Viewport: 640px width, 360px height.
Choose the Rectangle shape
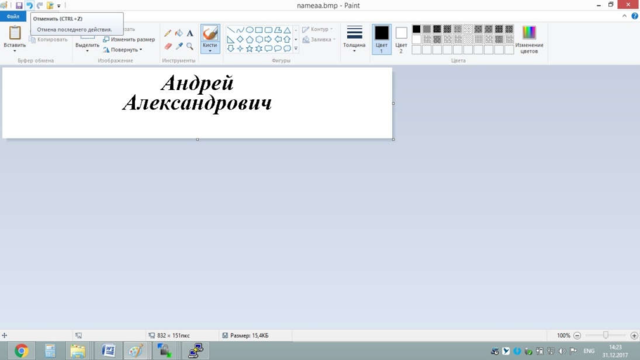click(259, 30)
